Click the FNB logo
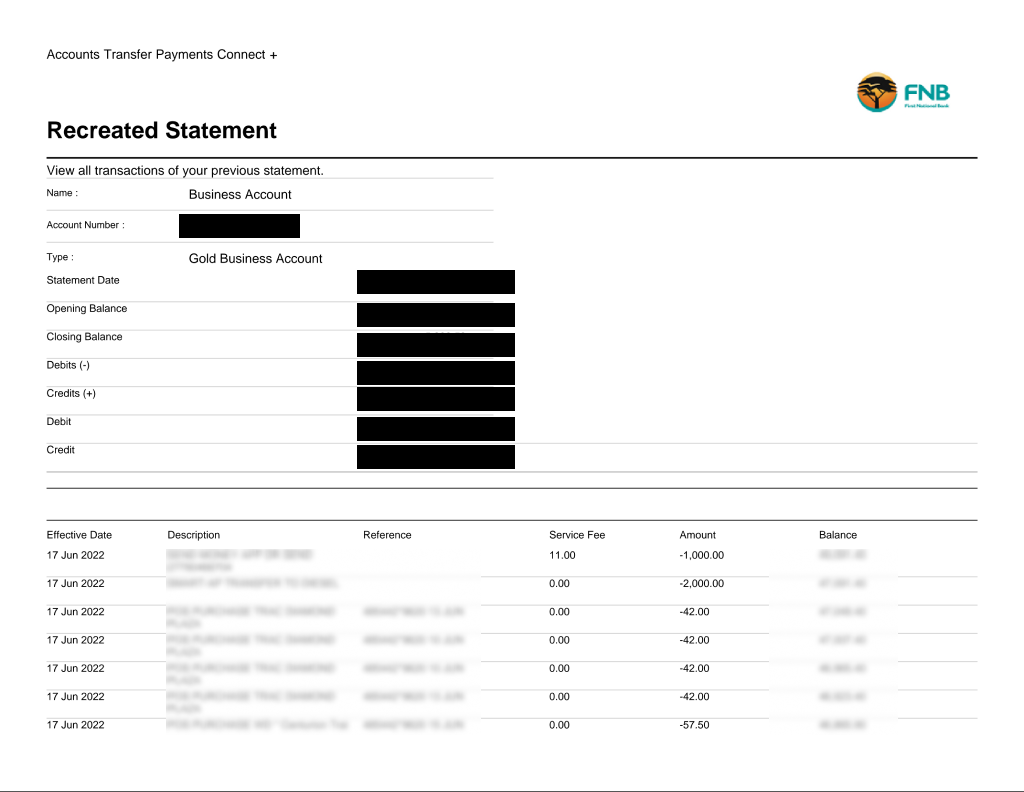1024x792 pixels. tap(902, 92)
